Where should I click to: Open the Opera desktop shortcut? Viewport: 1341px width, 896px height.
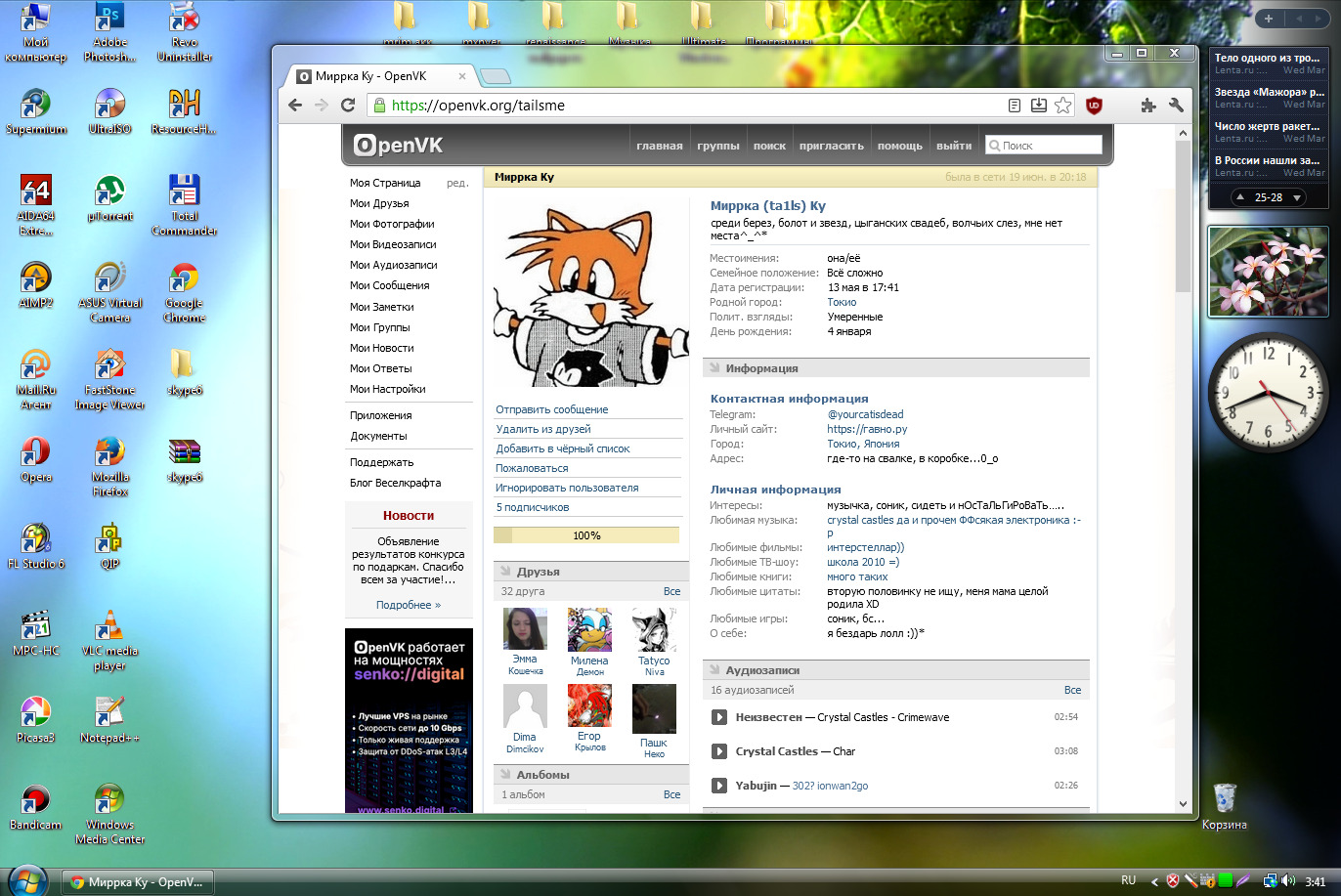pos(35,459)
